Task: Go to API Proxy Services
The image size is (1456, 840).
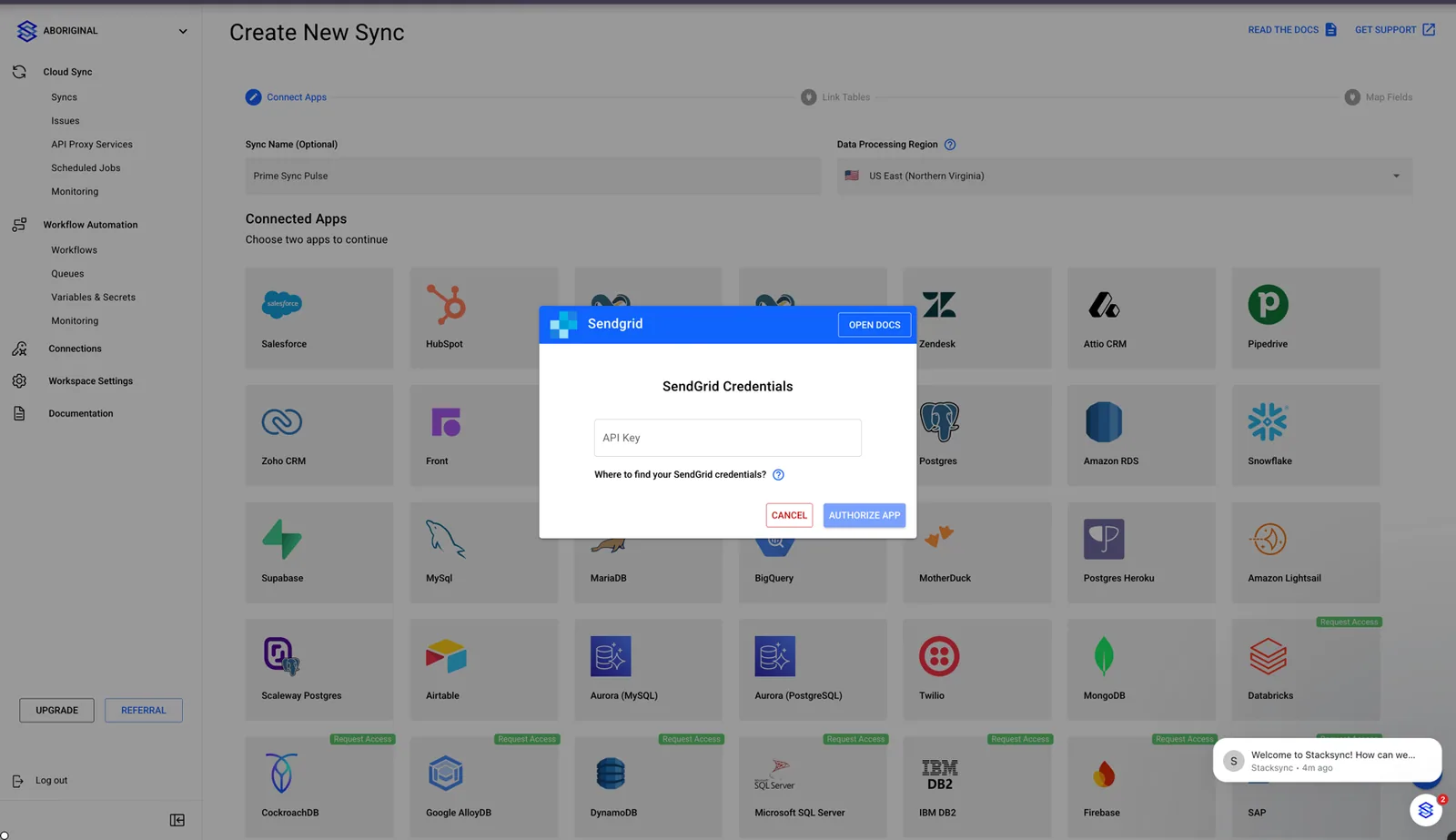Action: click(92, 145)
